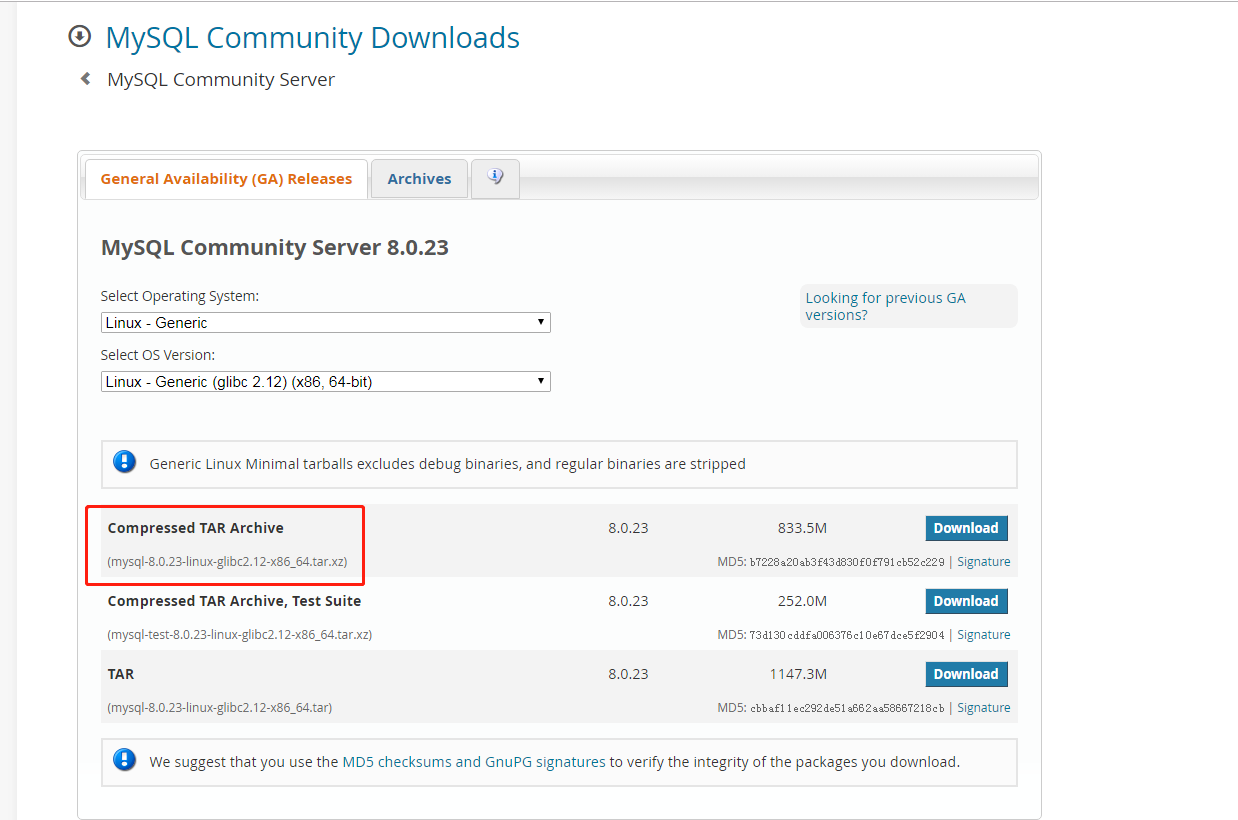1238x820 pixels.
Task: Select the 252.0M file size text
Action: pos(802,601)
